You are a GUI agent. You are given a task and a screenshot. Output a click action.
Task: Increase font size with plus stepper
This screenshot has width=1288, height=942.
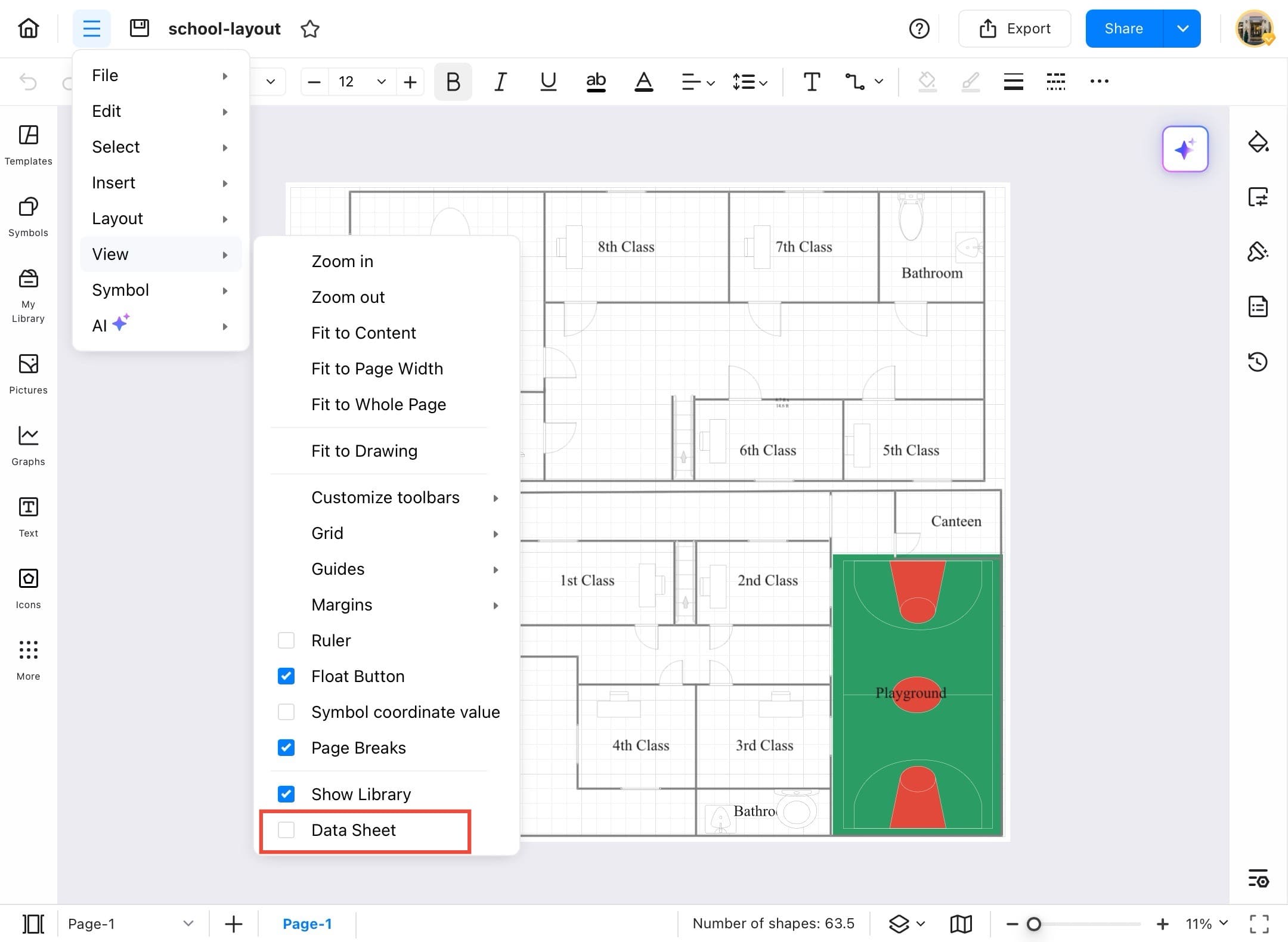pyautogui.click(x=410, y=82)
